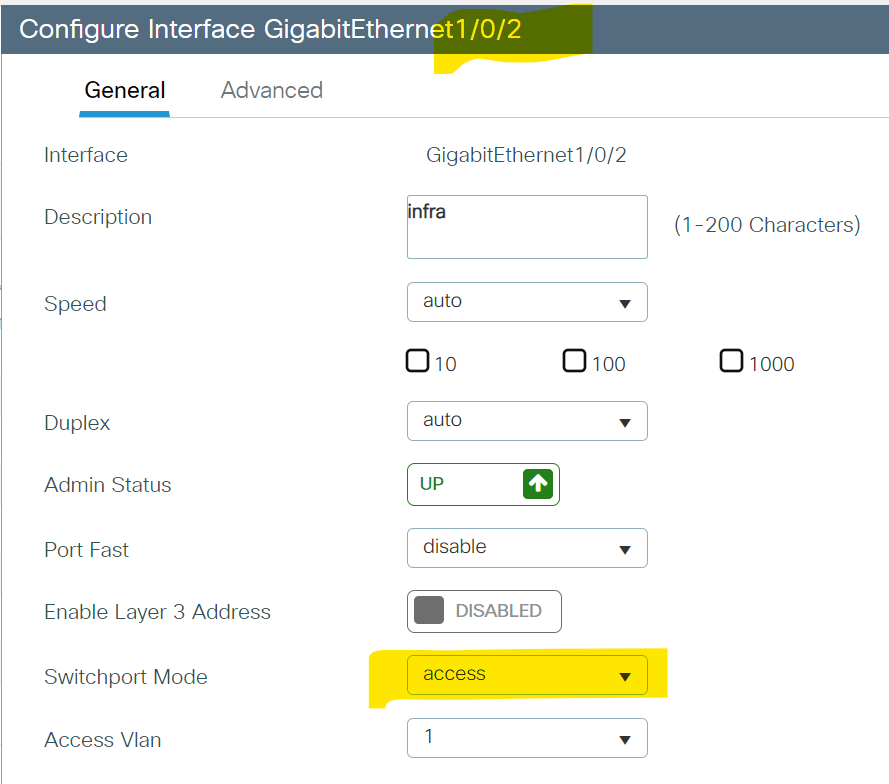Click the caret arrow on the Port Fast dropdown

(x=625, y=548)
